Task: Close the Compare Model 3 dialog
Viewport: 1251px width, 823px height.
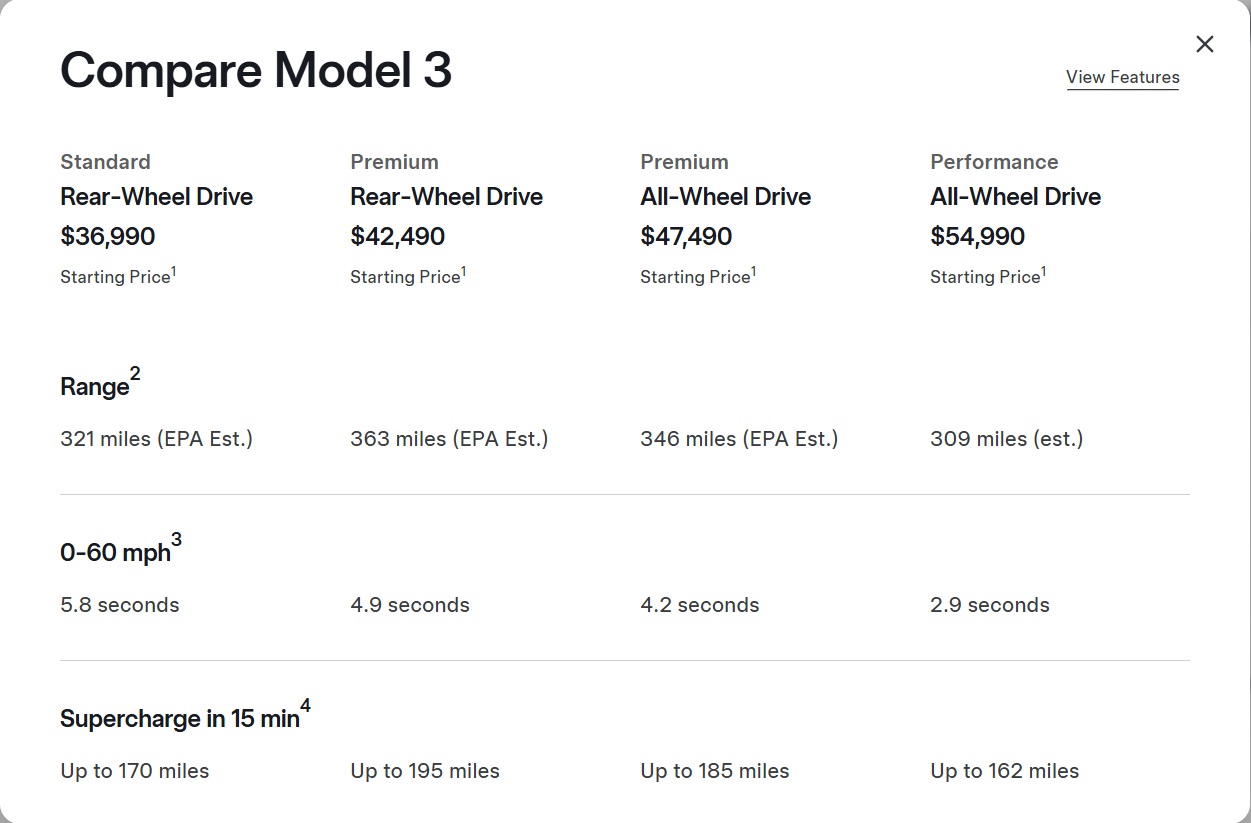Action: 1205,44
